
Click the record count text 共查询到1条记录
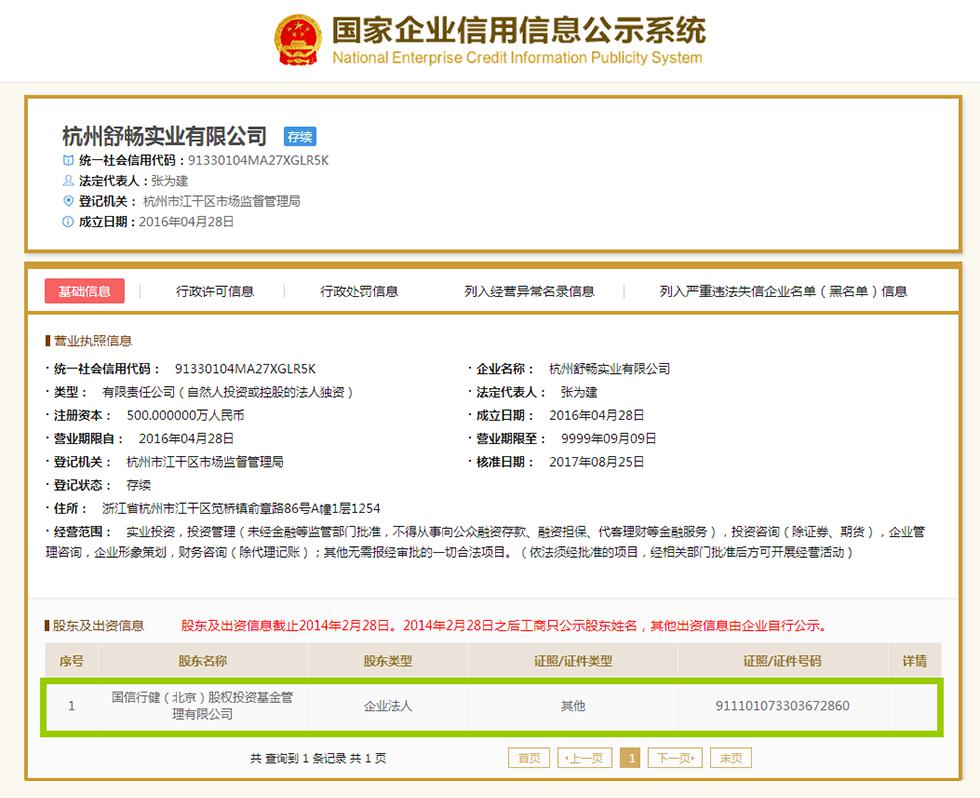pyautogui.click(x=318, y=758)
